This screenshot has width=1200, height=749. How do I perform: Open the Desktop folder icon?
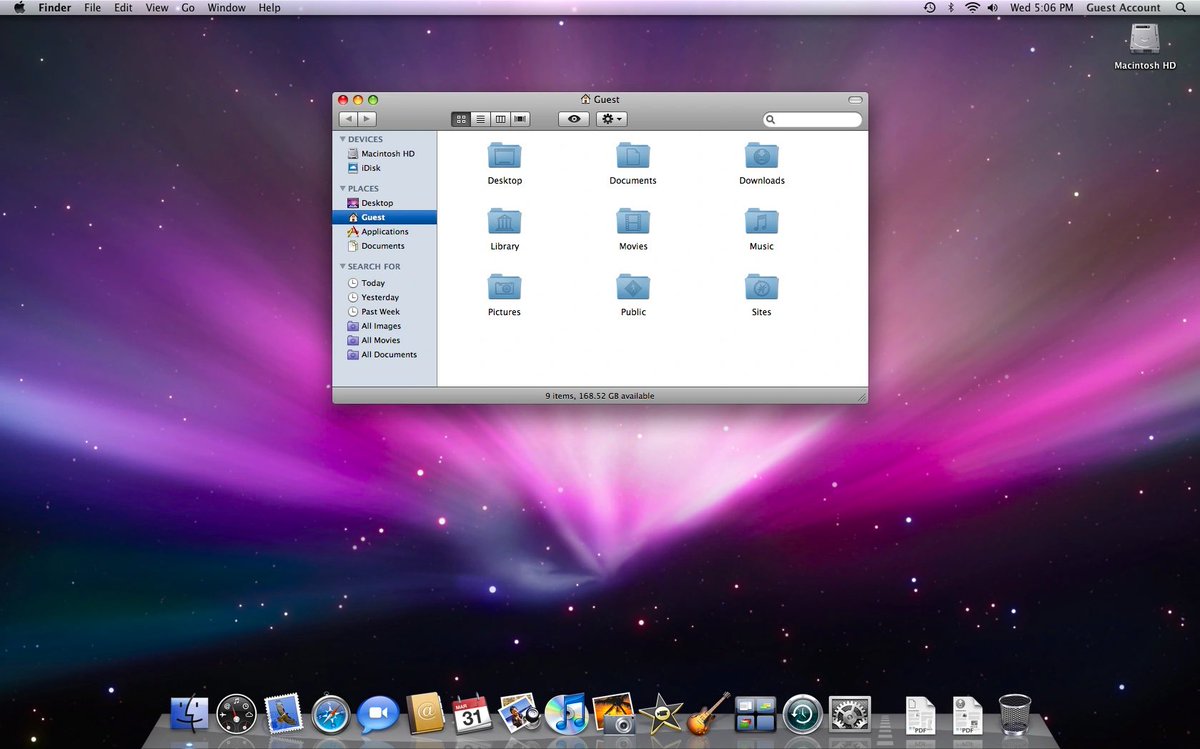(504, 156)
